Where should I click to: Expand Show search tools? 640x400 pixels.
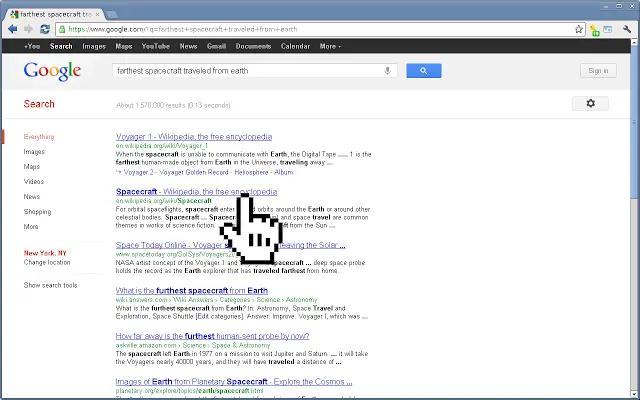point(50,285)
